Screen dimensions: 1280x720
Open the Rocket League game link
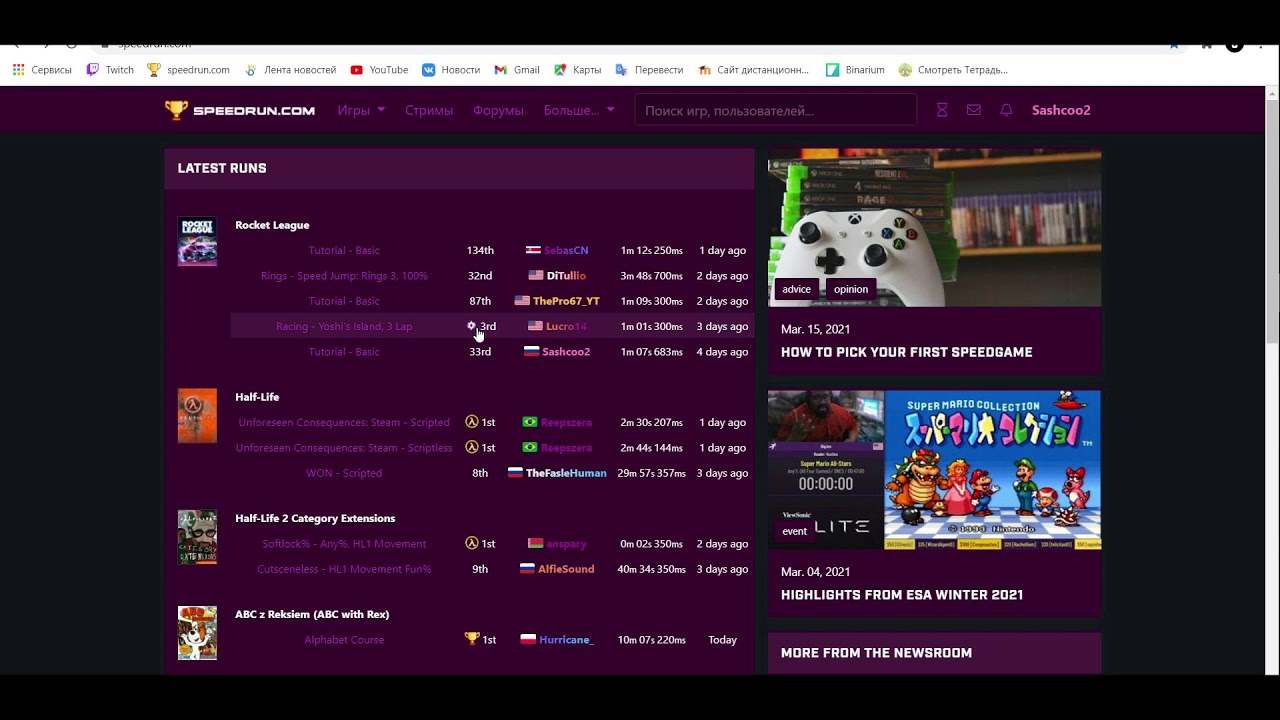point(272,225)
